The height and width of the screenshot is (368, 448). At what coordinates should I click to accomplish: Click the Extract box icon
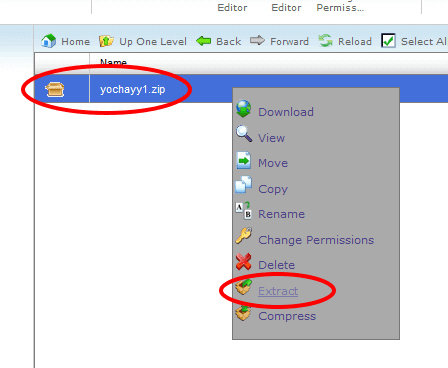(x=243, y=287)
